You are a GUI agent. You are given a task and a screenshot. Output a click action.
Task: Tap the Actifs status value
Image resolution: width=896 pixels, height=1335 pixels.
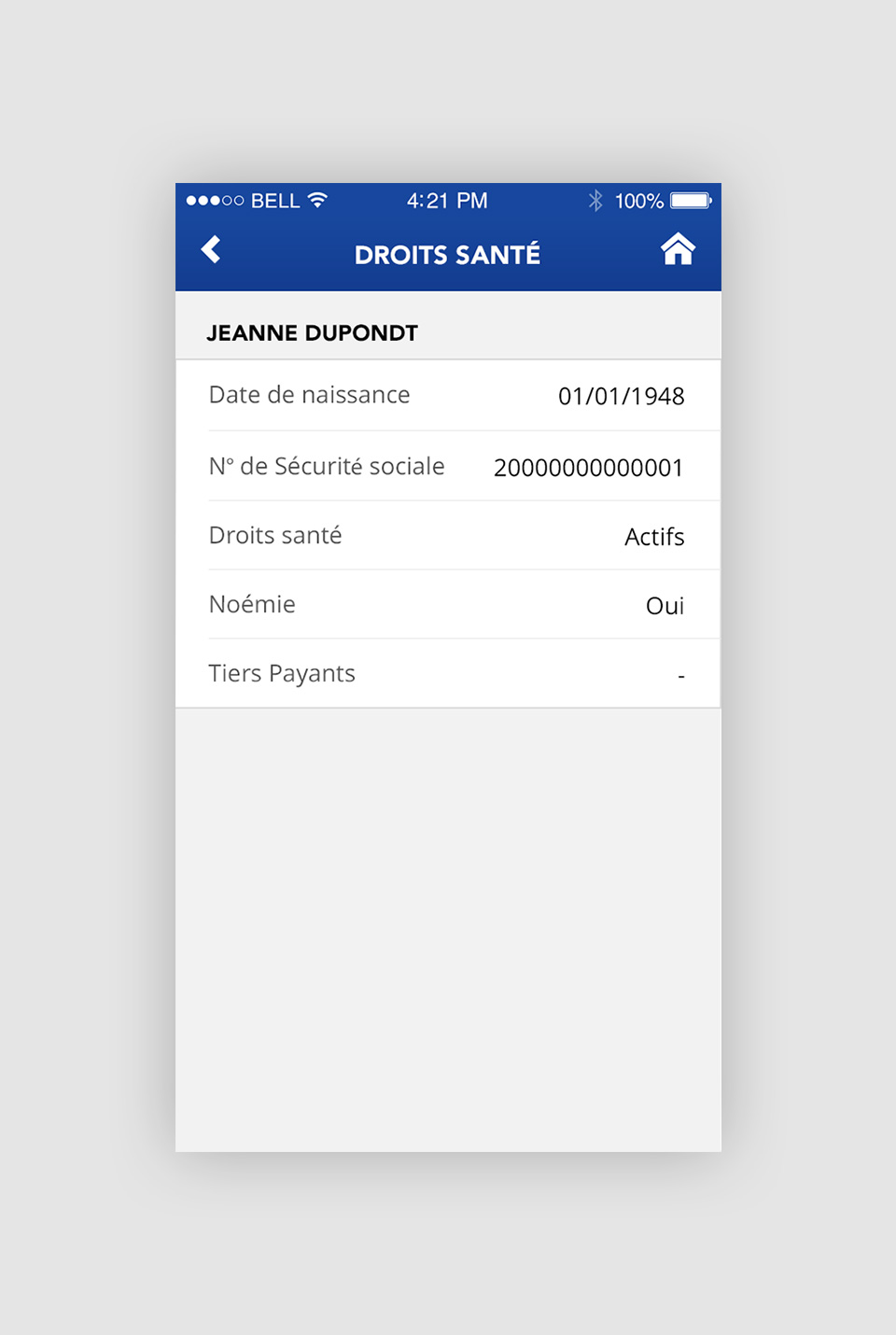pos(654,537)
